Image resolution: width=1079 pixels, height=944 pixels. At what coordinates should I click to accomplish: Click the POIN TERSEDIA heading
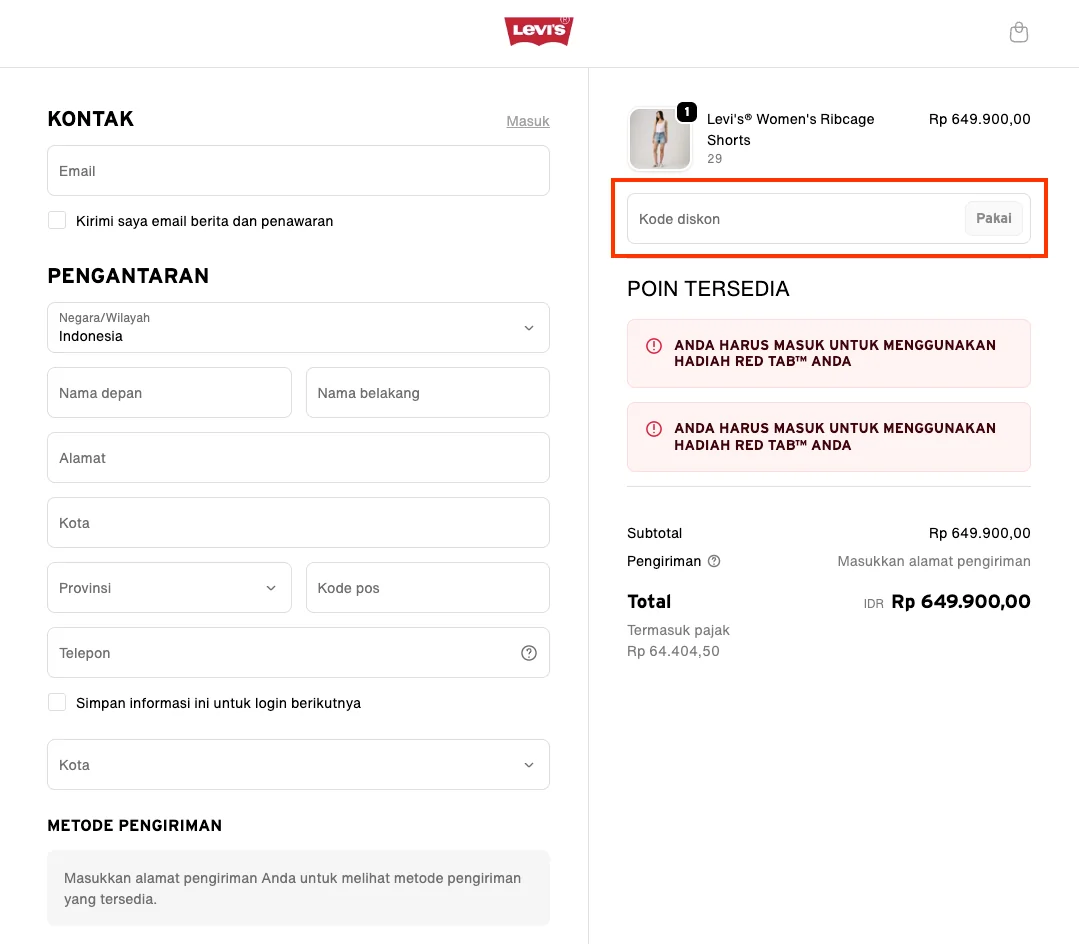tap(708, 289)
